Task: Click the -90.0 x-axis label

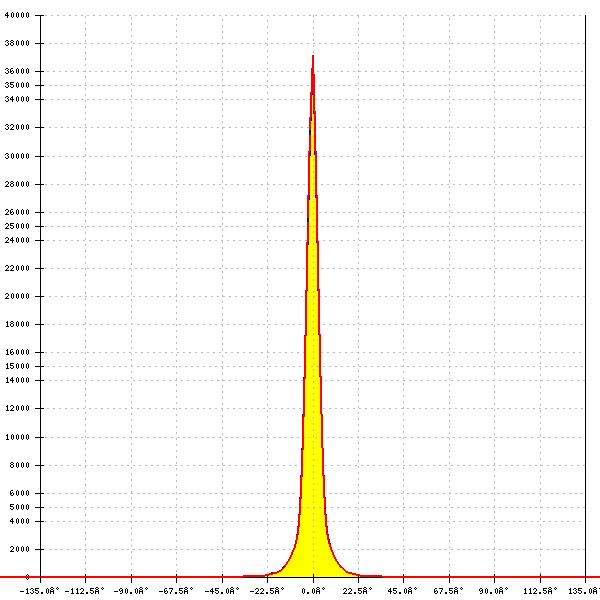Action: pos(130,591)
